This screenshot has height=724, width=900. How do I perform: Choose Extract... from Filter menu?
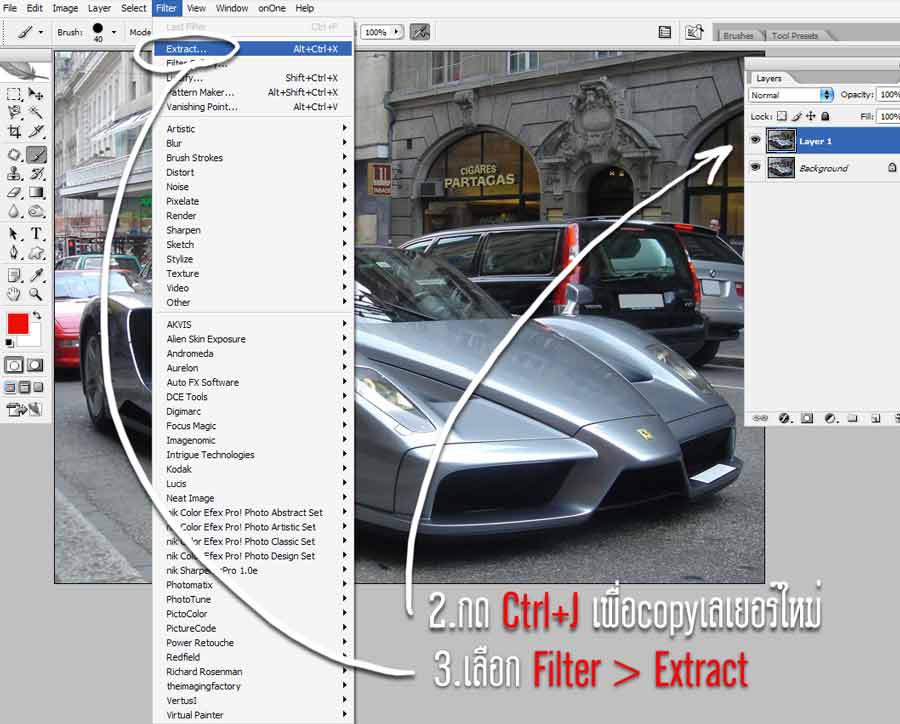253,49
